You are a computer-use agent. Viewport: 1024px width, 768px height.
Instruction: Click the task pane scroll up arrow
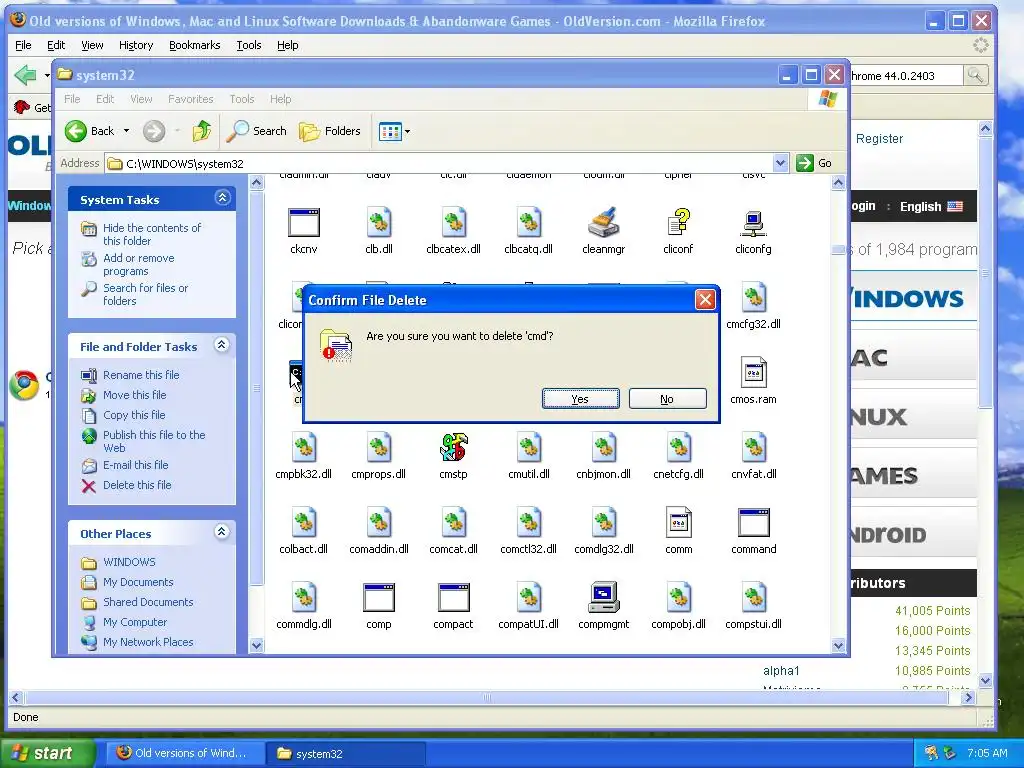point(257,184)
